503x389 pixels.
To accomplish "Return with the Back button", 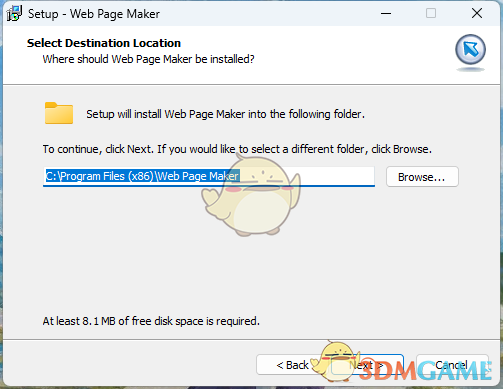I will [292, 365].
